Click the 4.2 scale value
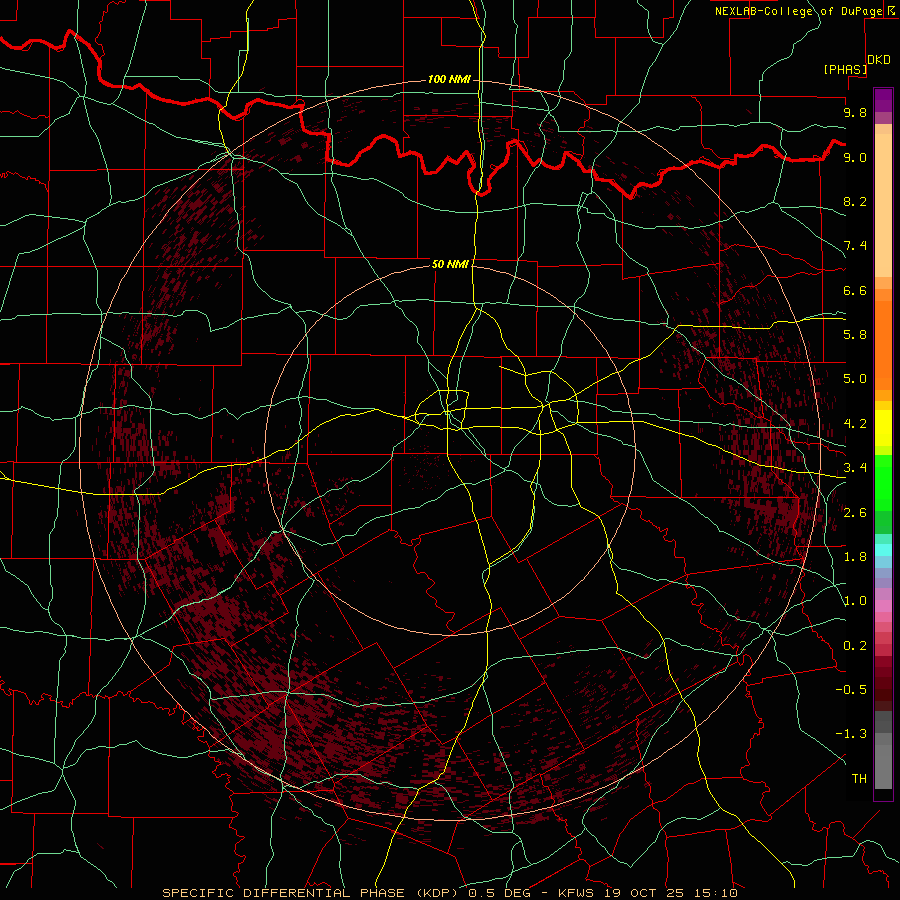The image size is (900, 900). tap(855, 424)
